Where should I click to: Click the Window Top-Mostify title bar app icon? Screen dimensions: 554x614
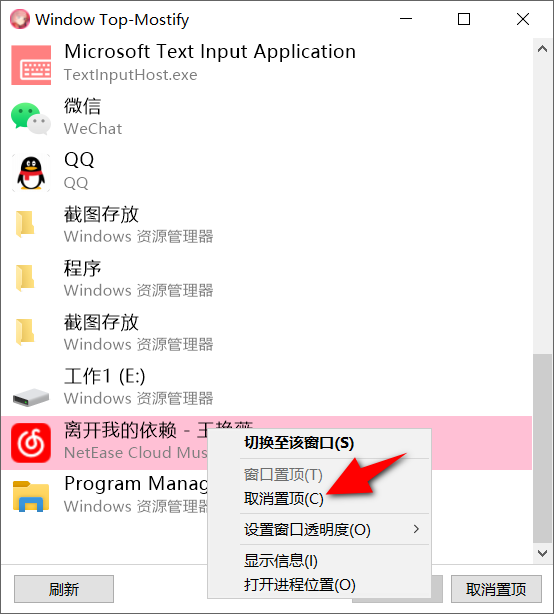point(20,19)
